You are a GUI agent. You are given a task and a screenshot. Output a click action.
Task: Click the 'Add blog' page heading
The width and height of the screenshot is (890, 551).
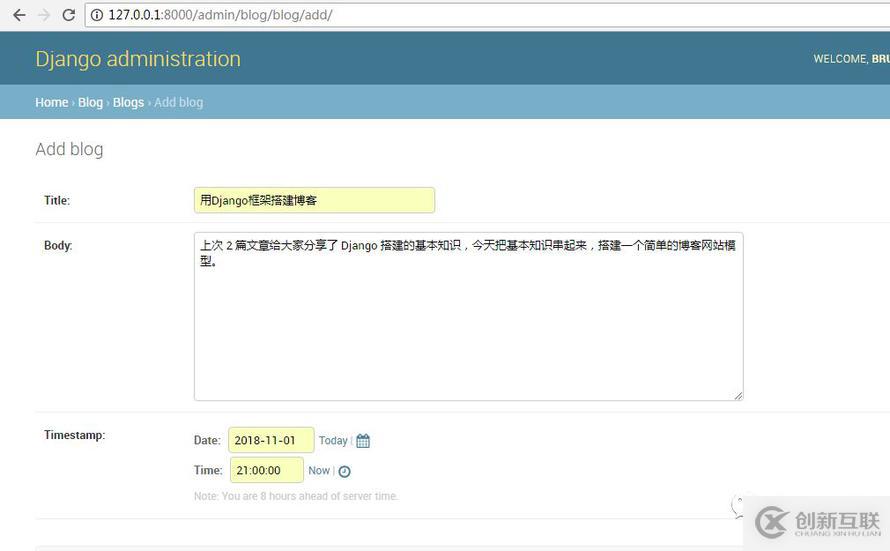[x=69, y=149]
